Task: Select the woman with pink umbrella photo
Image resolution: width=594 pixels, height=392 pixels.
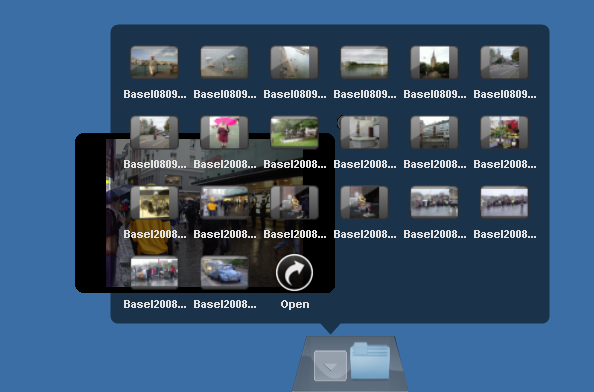Action: [224, 132]
